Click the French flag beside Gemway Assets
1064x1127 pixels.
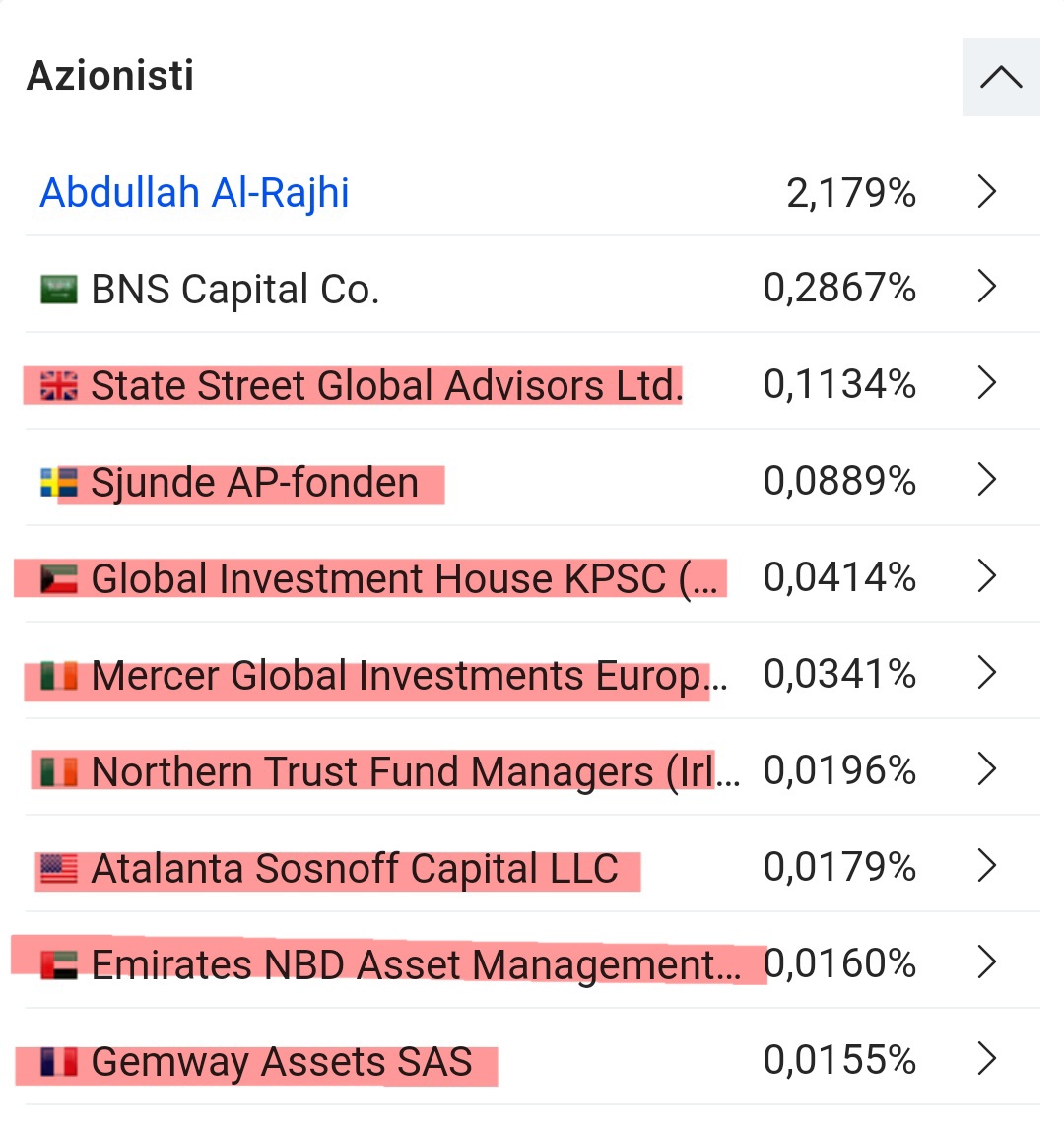(59, 1062)
